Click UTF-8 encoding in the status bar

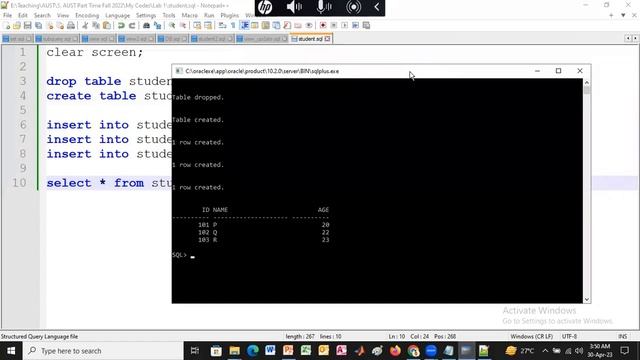569,336
